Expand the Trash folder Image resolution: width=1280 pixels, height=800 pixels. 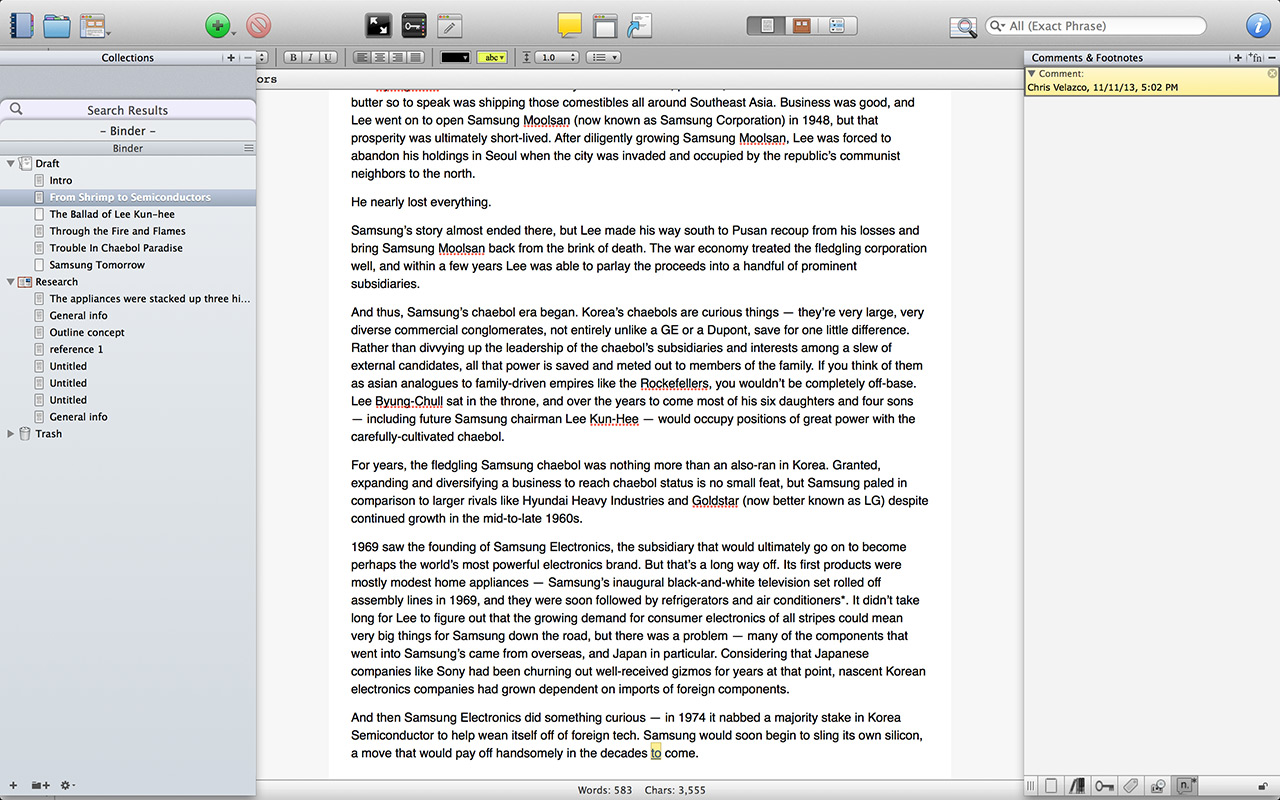11,434
